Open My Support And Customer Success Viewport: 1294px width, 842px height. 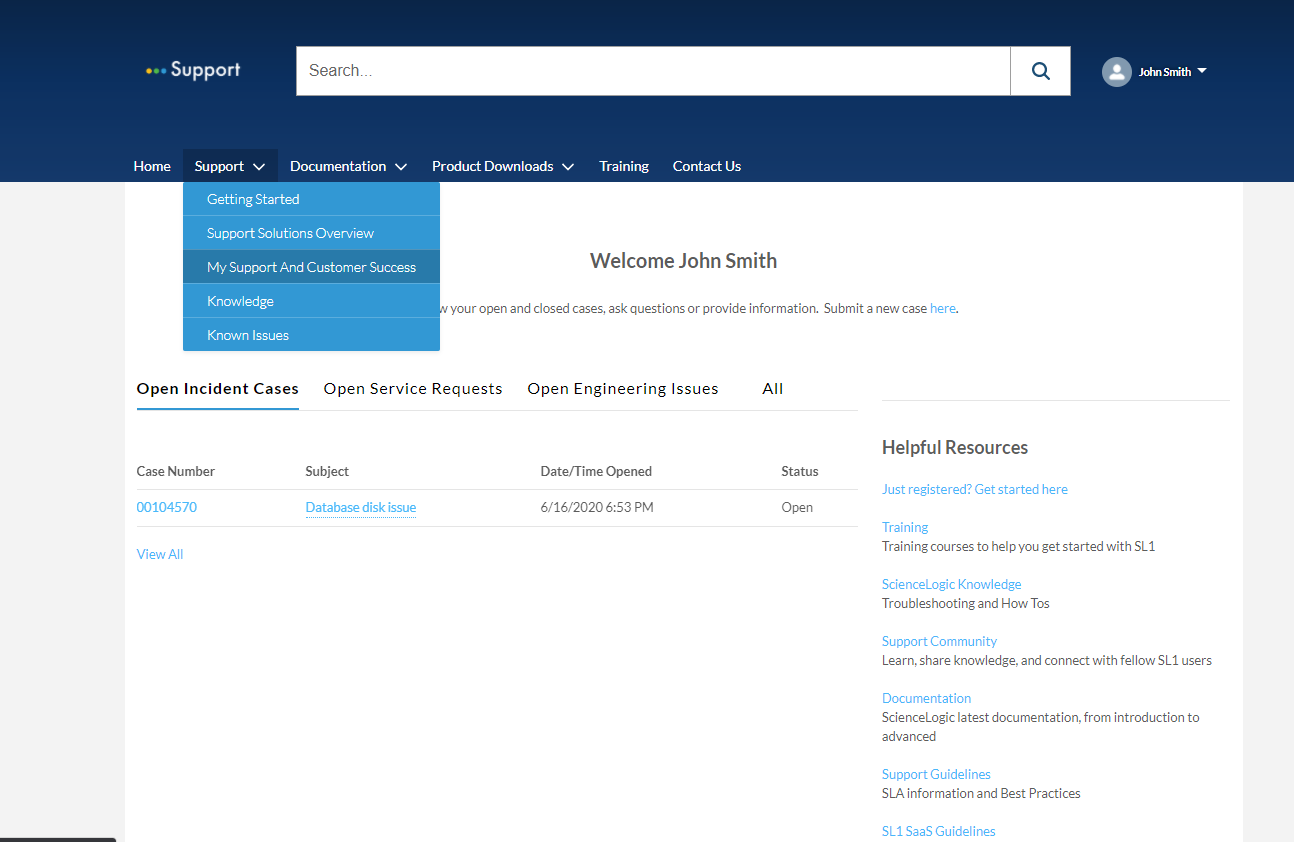click(311, 267)
